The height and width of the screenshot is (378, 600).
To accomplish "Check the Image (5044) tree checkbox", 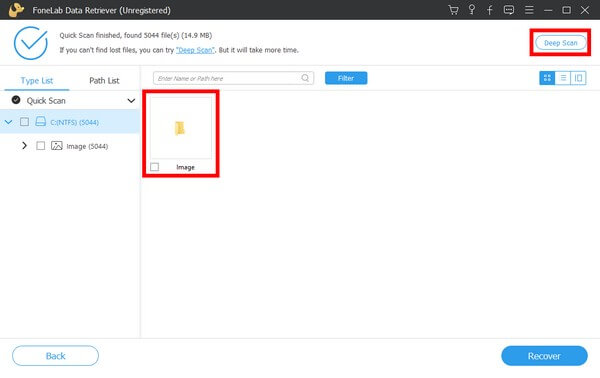I will (x=40, y=146).
